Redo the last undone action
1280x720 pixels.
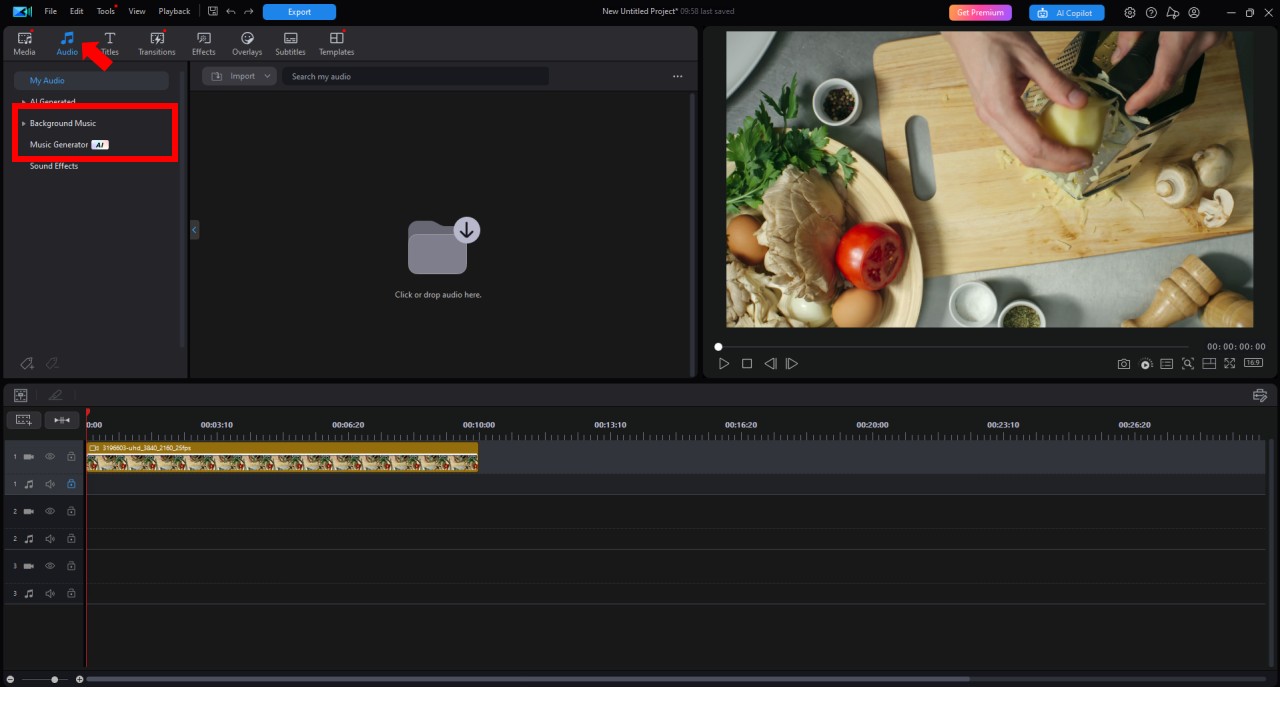tap(248, 12)
